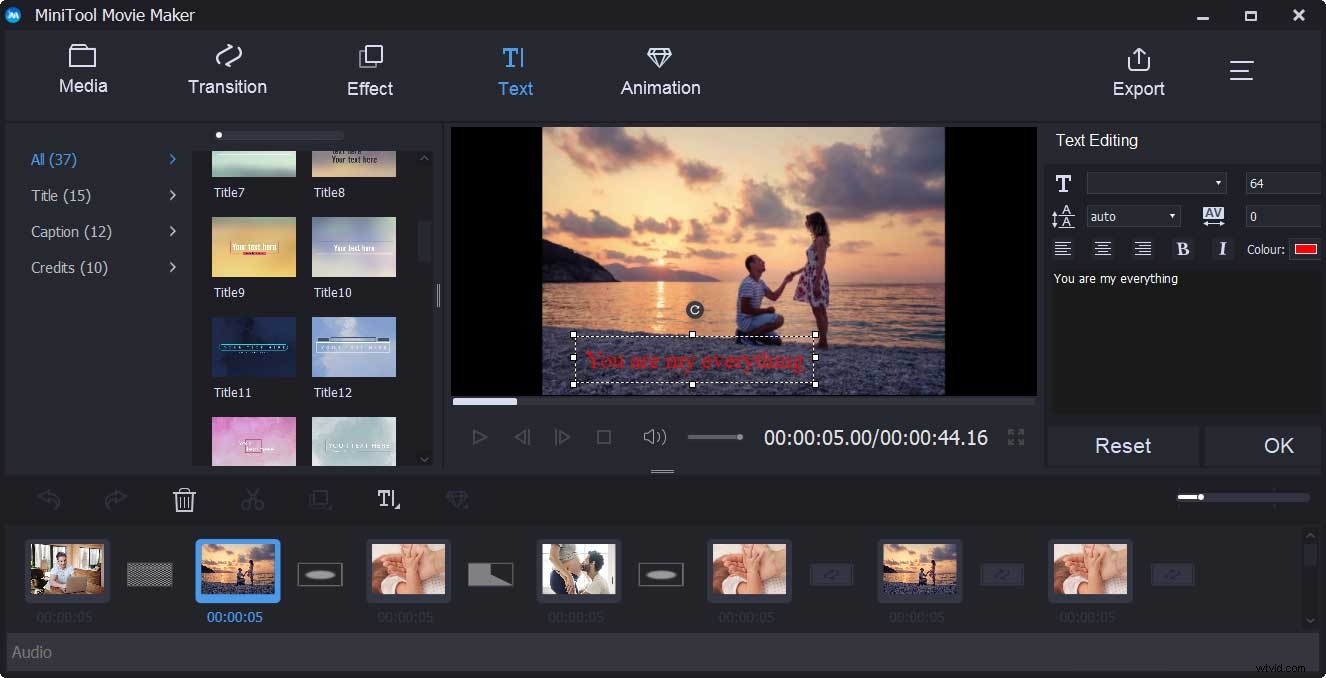Image resolution: width=1326 pixels, height=678 pixels.
Task: Open text options from the timeline toolbar
Action: (388, 499)
